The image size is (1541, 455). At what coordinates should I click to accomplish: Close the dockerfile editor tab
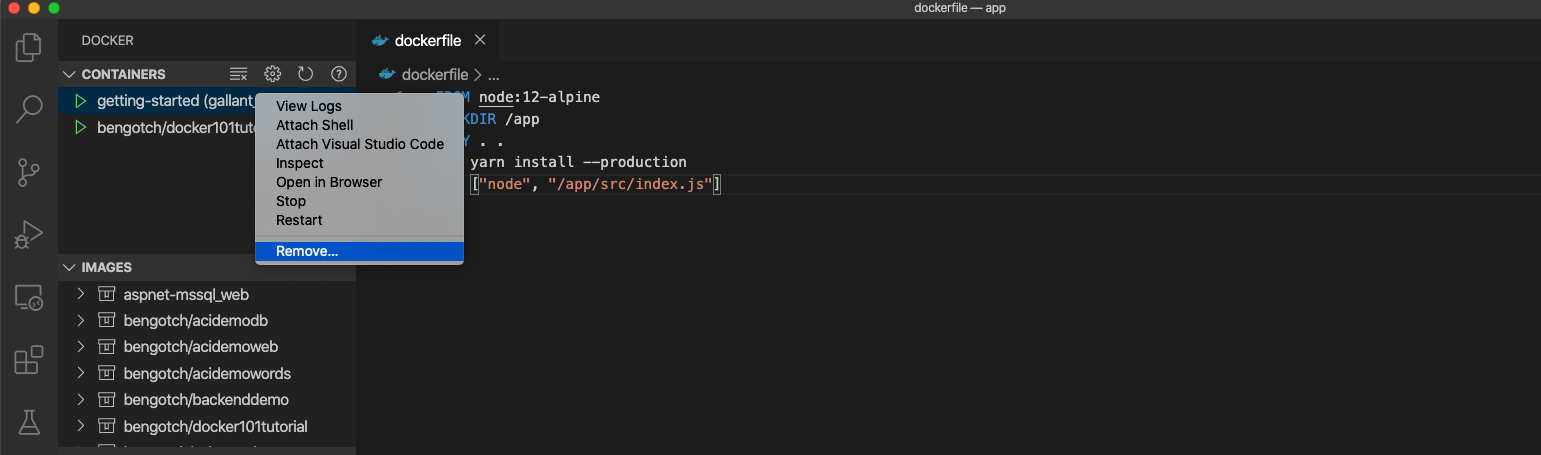click(x=480, y=41)
